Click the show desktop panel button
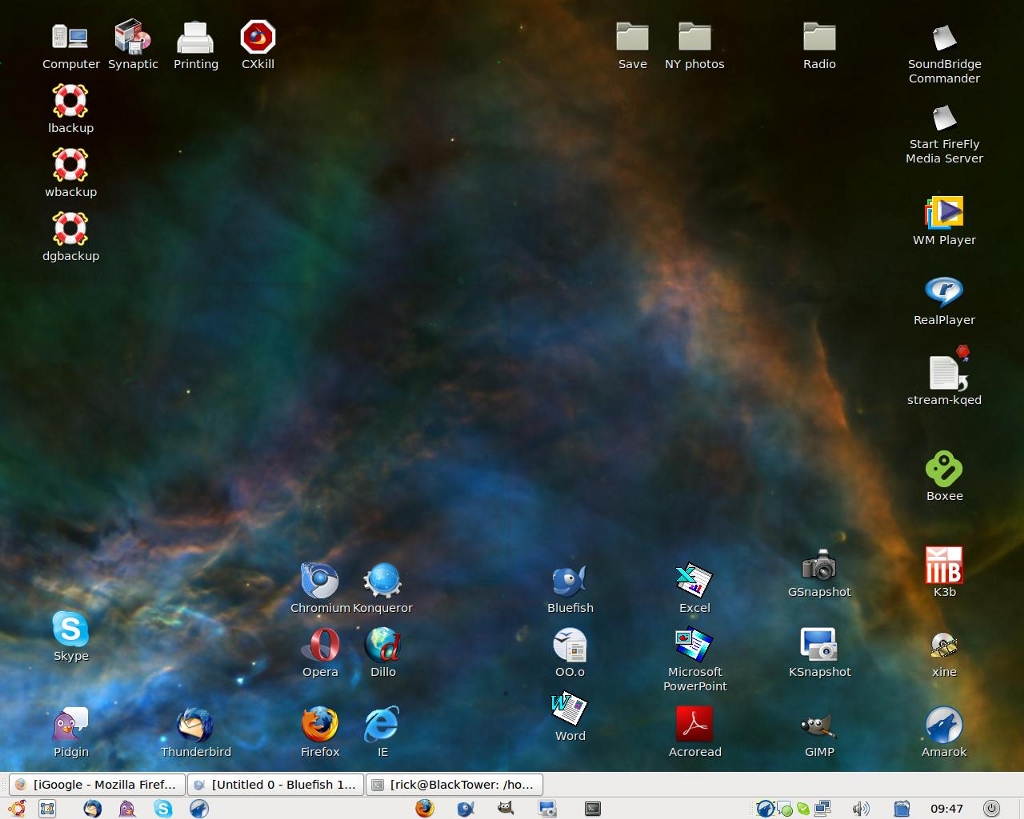 pos(47,809)
